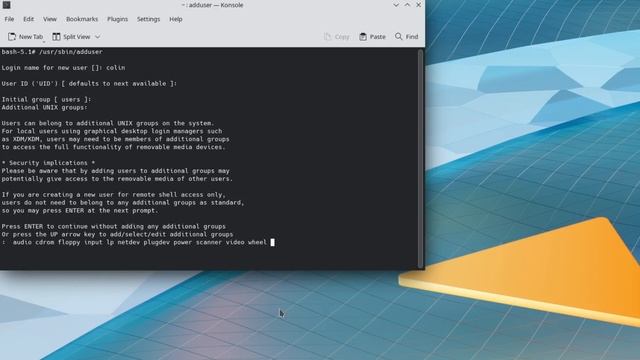Click the 'Additional UNIX groups:' line
The width and height of the screenshot is (640, 360).
click(44, 107)
